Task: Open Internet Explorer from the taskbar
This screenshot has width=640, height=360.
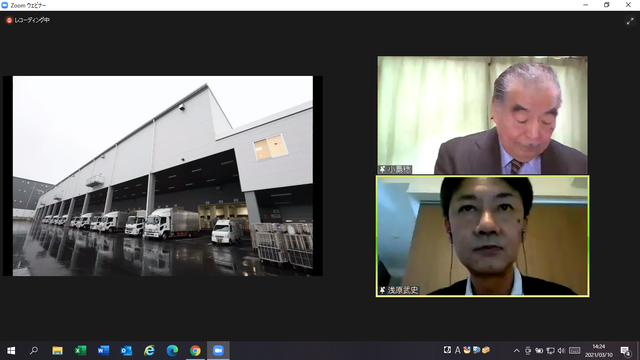Action: 149,351
